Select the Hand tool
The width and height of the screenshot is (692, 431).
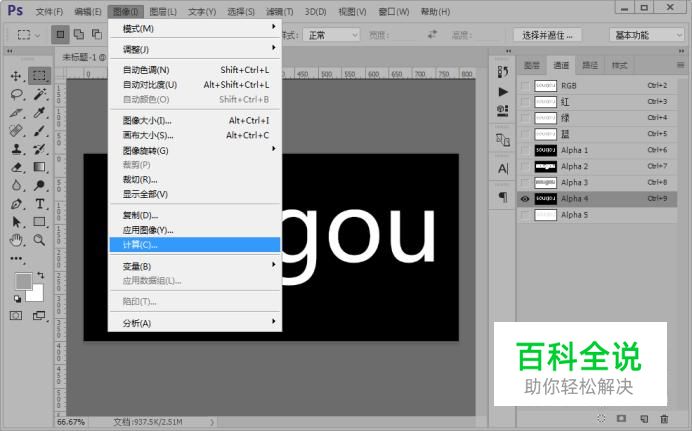pyautogui.click(x=16, y=240)
